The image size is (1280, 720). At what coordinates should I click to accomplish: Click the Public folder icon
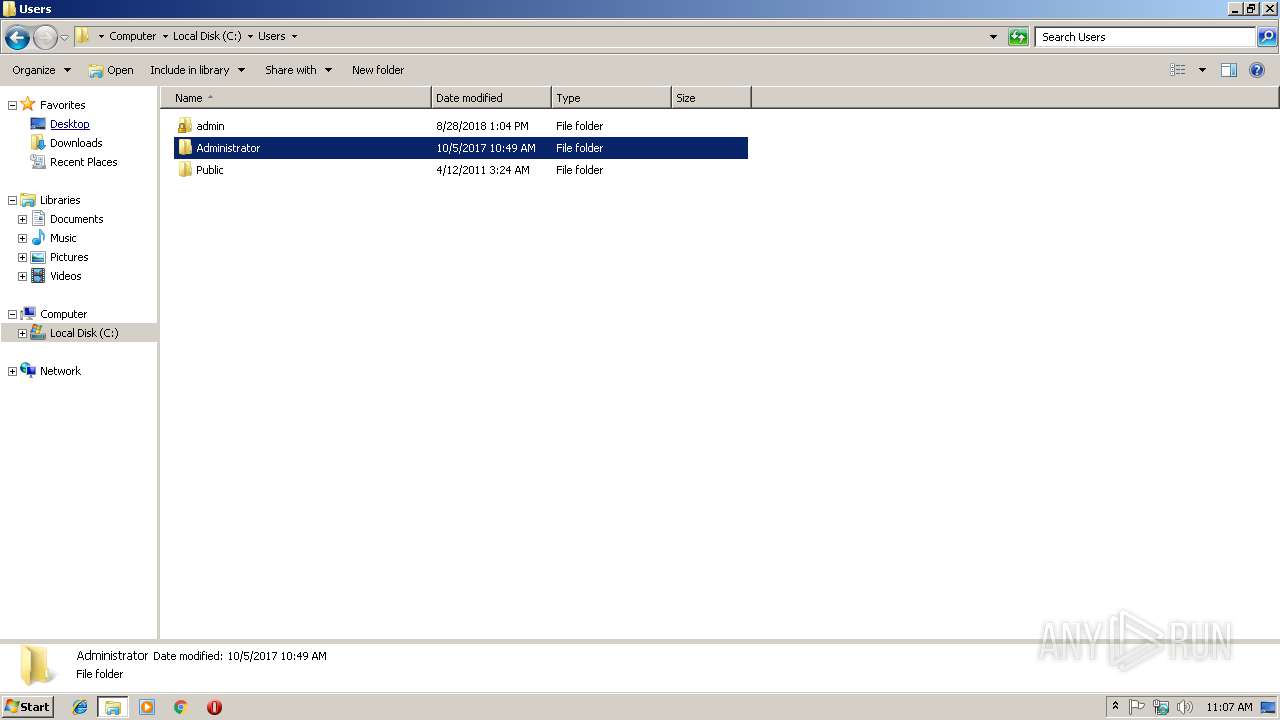185,170
